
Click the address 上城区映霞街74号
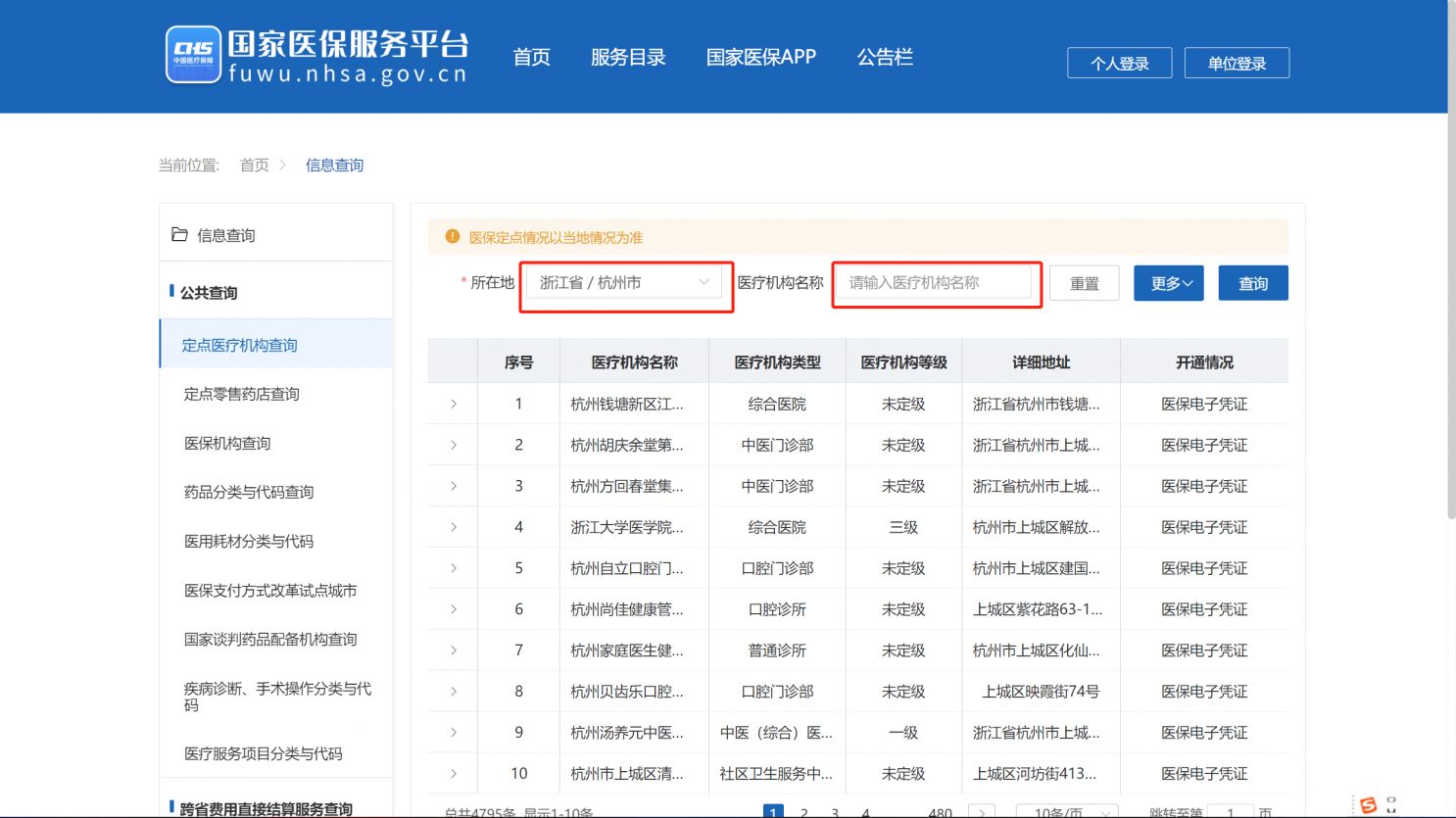coord(1041,692)
